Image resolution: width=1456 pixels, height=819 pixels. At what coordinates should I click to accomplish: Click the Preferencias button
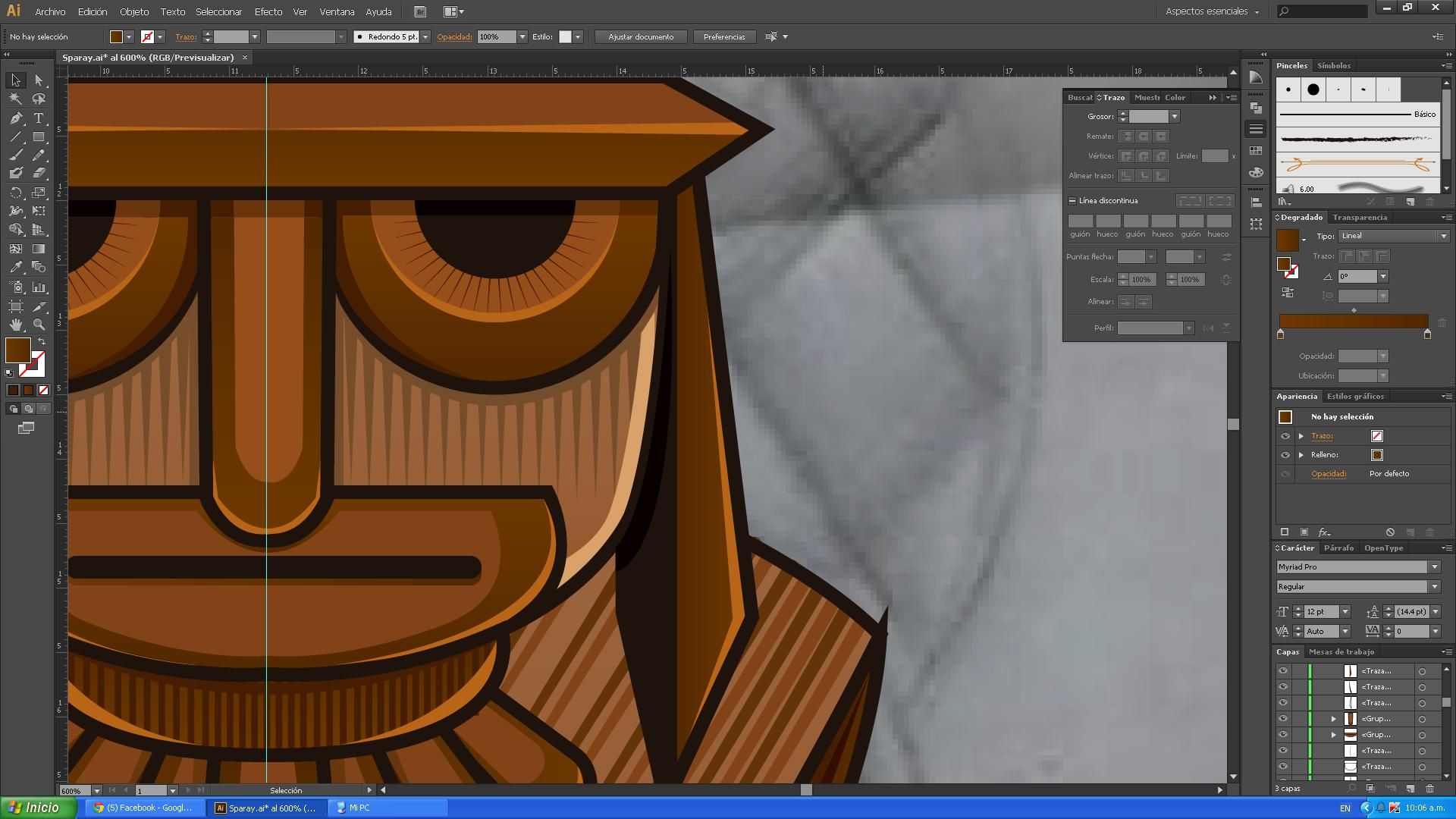point(723,36)
